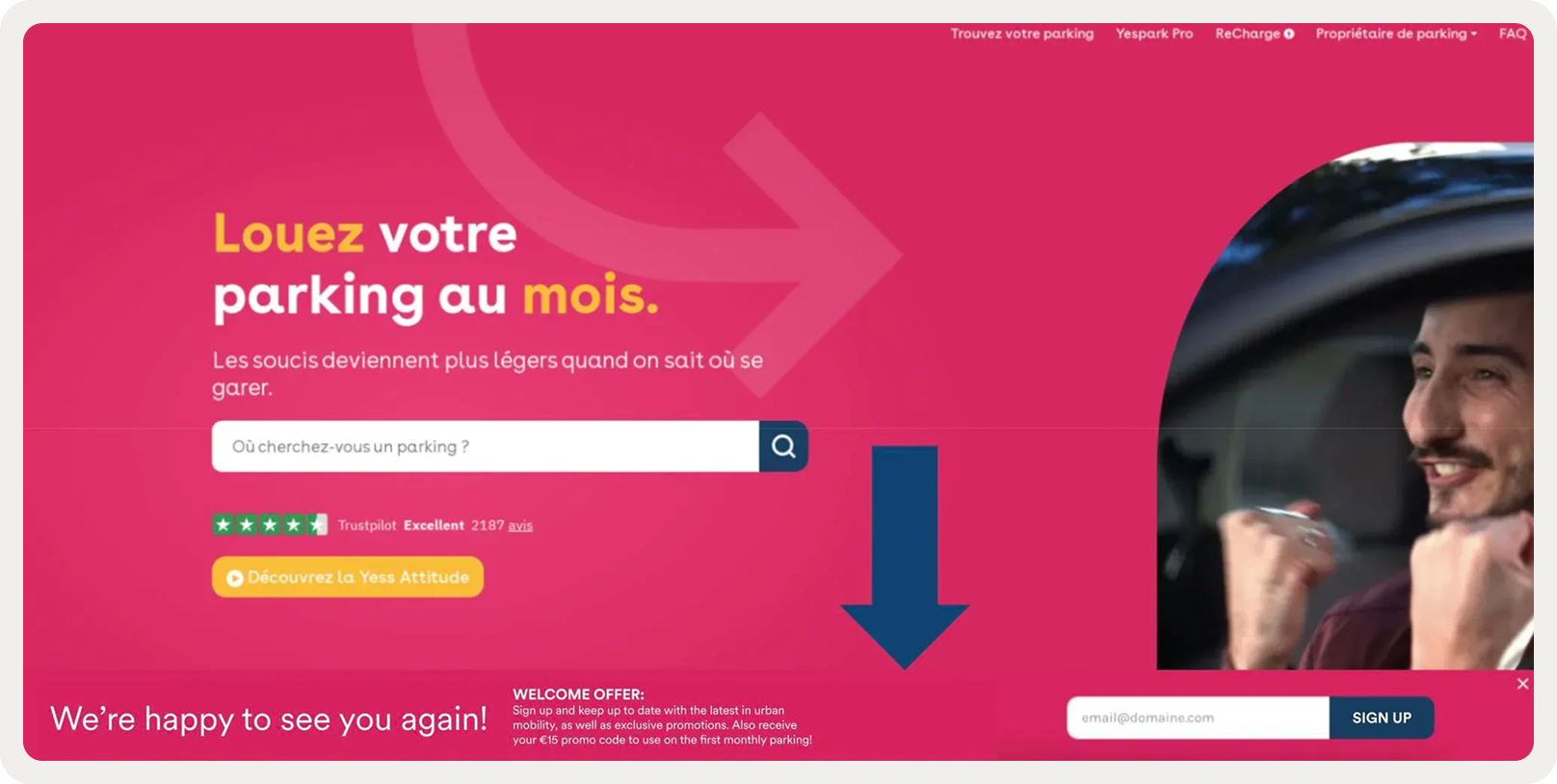Click the ReCharge info badge icon
Screen dimensions: 1557x784
[1289, 34]
